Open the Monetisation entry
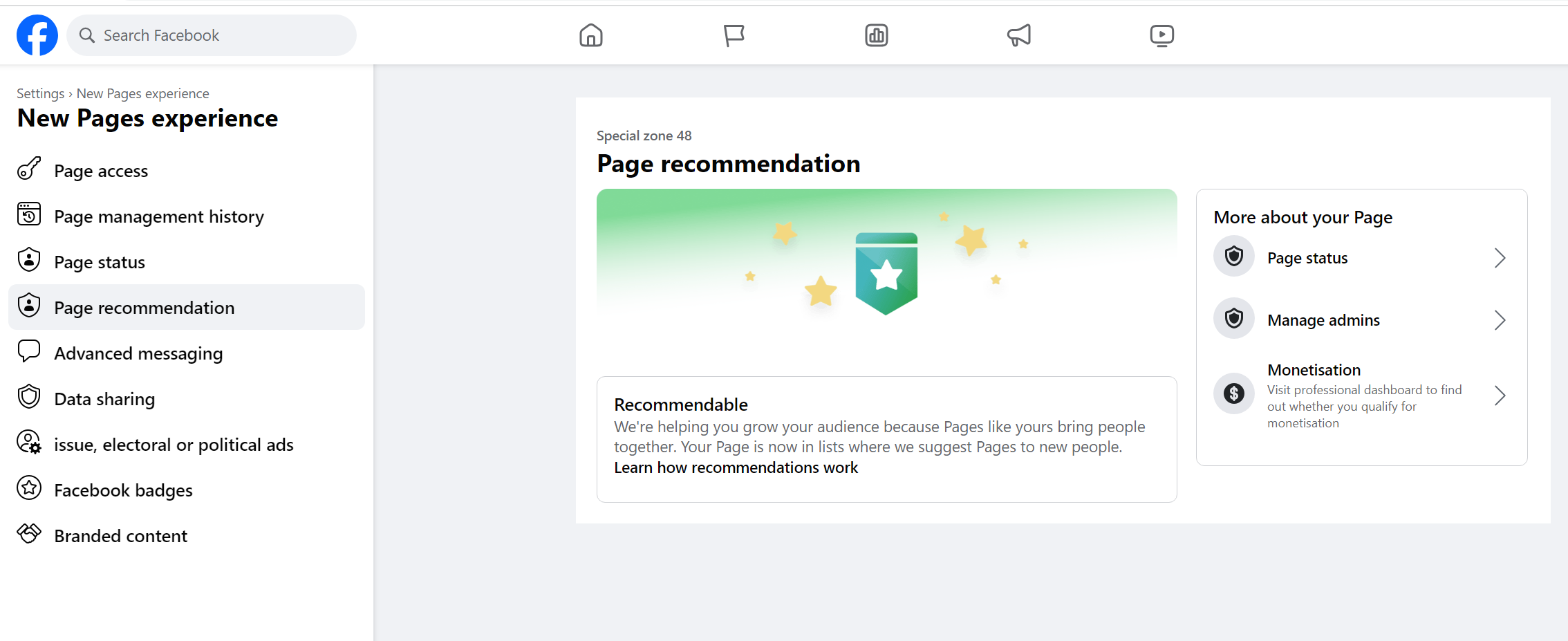The image size is (1568, 641). (1361, 396)
